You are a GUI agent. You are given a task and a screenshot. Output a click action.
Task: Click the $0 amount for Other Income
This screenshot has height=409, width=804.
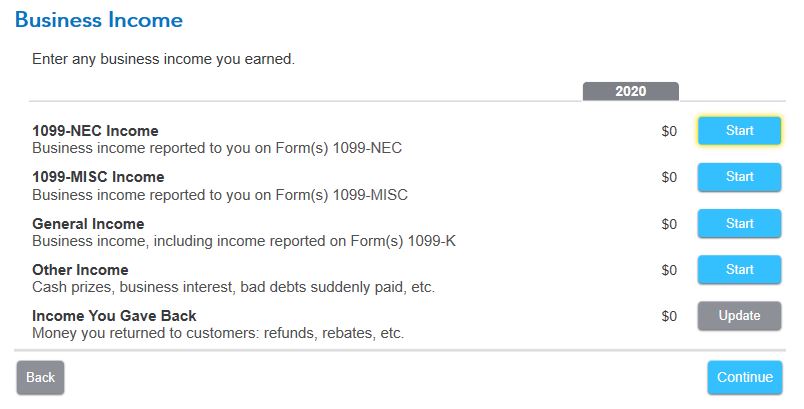[x=669, y=270]
